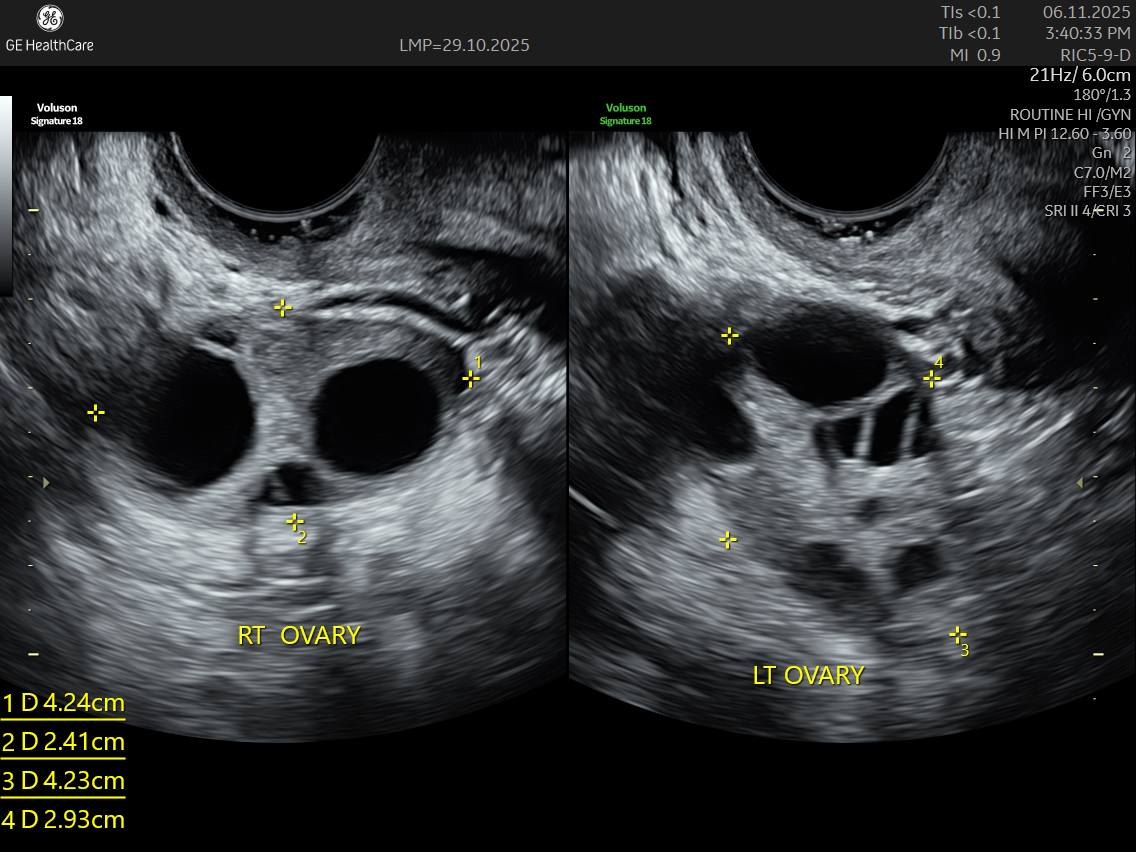
Task: Click the leftmost caliper cross on right ovary image
Action: [95, 412]
